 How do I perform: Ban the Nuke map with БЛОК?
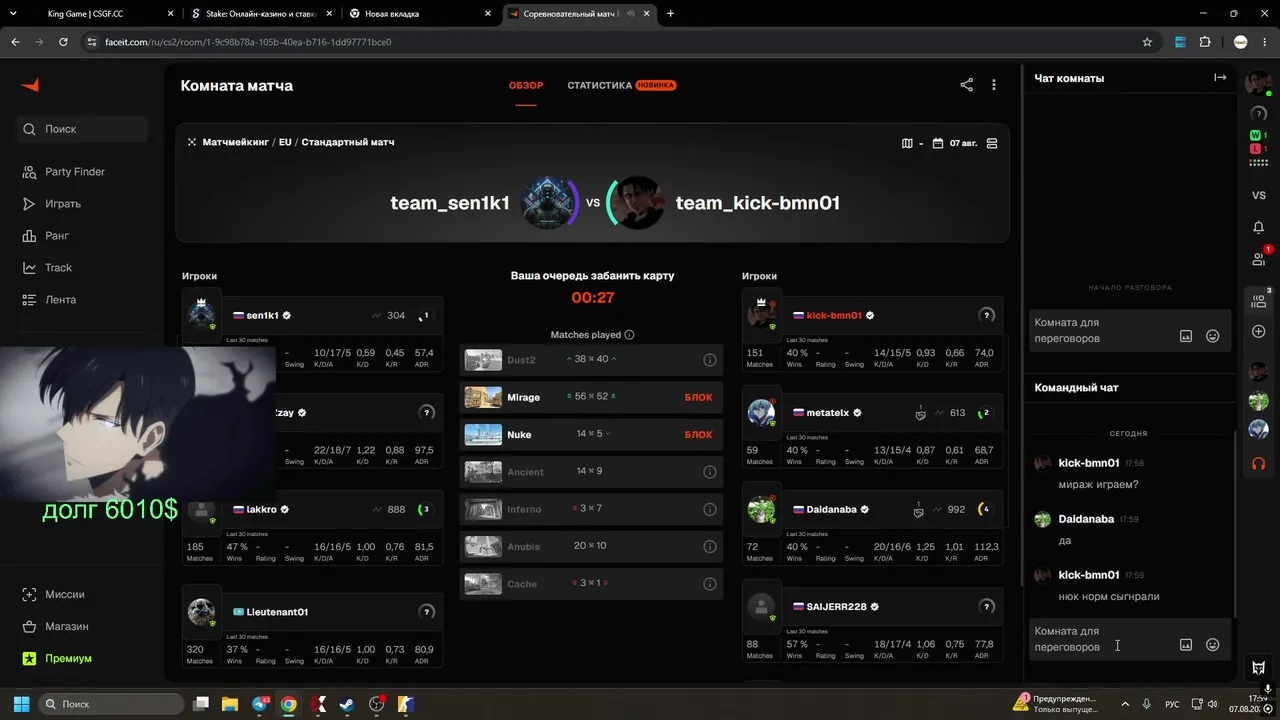(x=698, y=435)
